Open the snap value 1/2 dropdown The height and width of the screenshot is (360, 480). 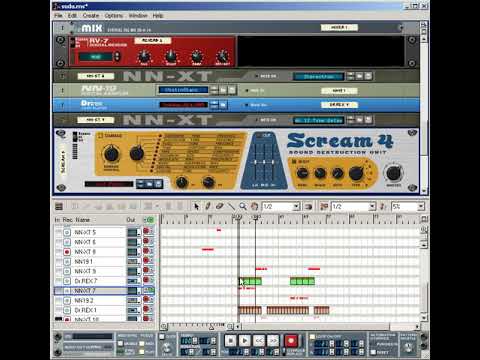tap(296, 207)
